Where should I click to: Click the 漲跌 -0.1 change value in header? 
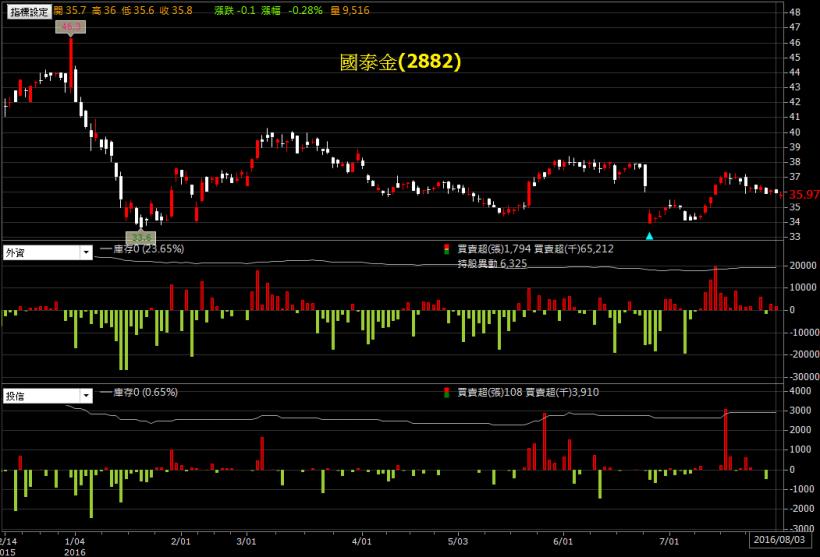point(235,10)
